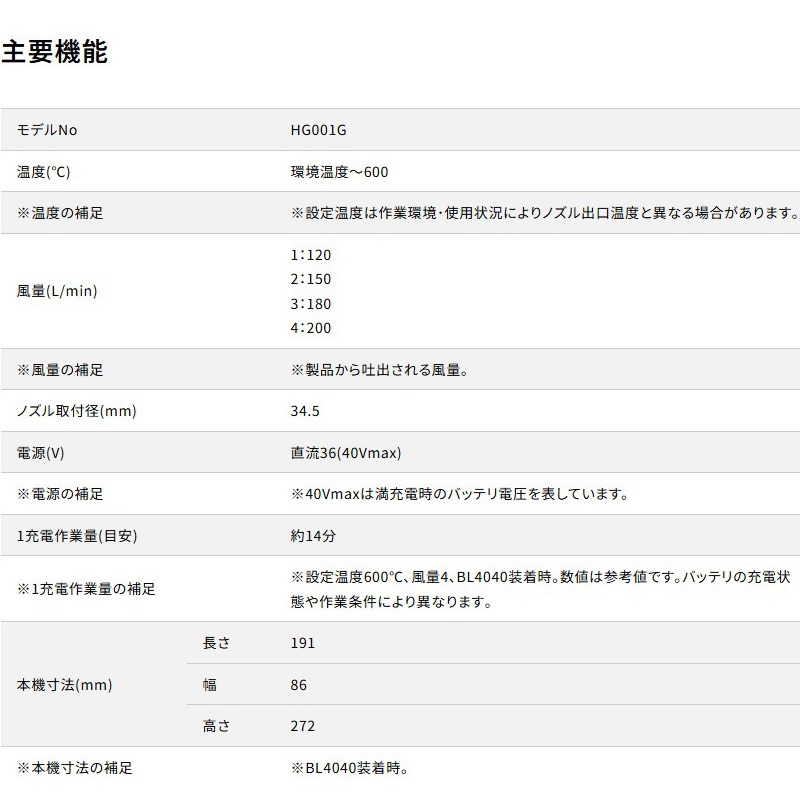800x800 pixels.
Task: Select nozzle diameter value 34.5
Action: click(x=305, y=411)
